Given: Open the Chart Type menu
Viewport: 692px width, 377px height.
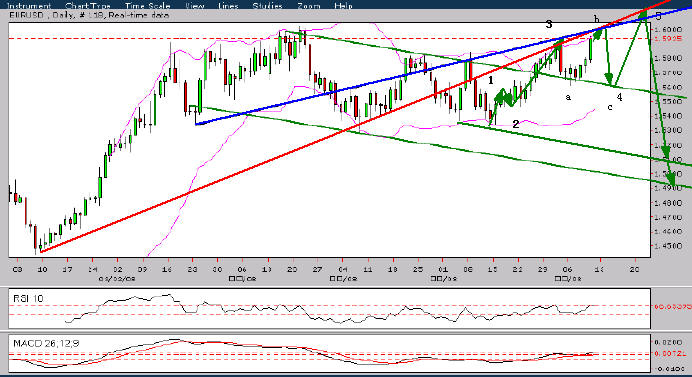Looking at the screenshot, I should point(87,6).
